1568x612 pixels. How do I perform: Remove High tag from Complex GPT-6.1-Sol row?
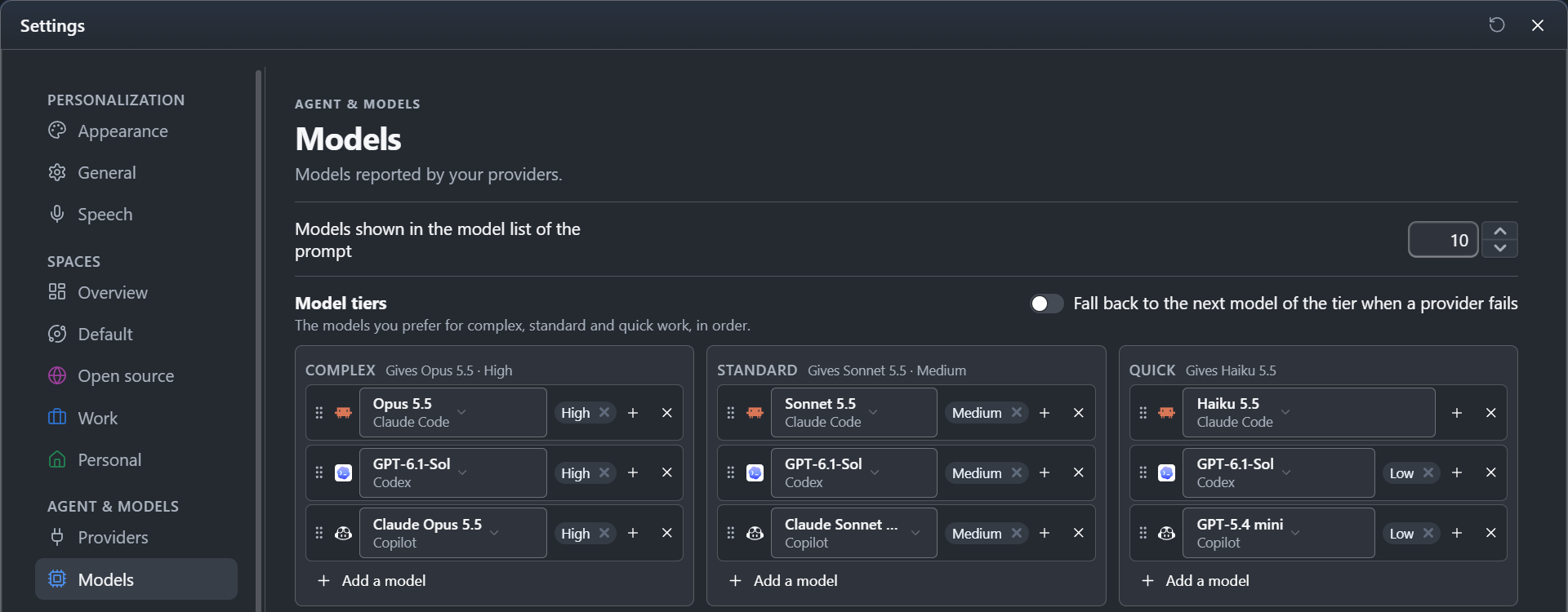click(x=604, y=472)
